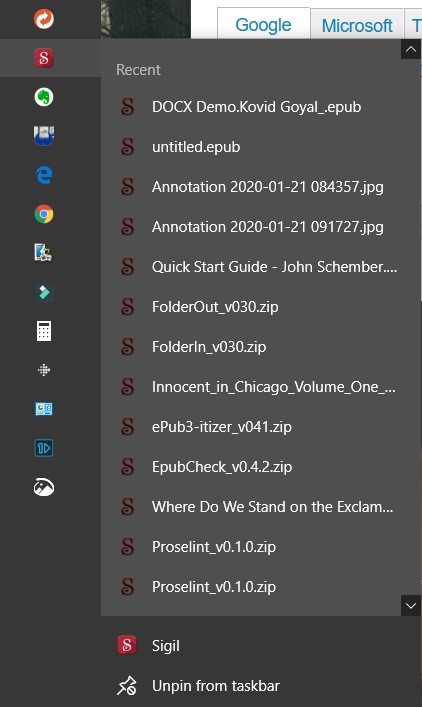Launch Google Chrome from the taskbar
This screenshot has height=707, width=422.
pos(44,214)
